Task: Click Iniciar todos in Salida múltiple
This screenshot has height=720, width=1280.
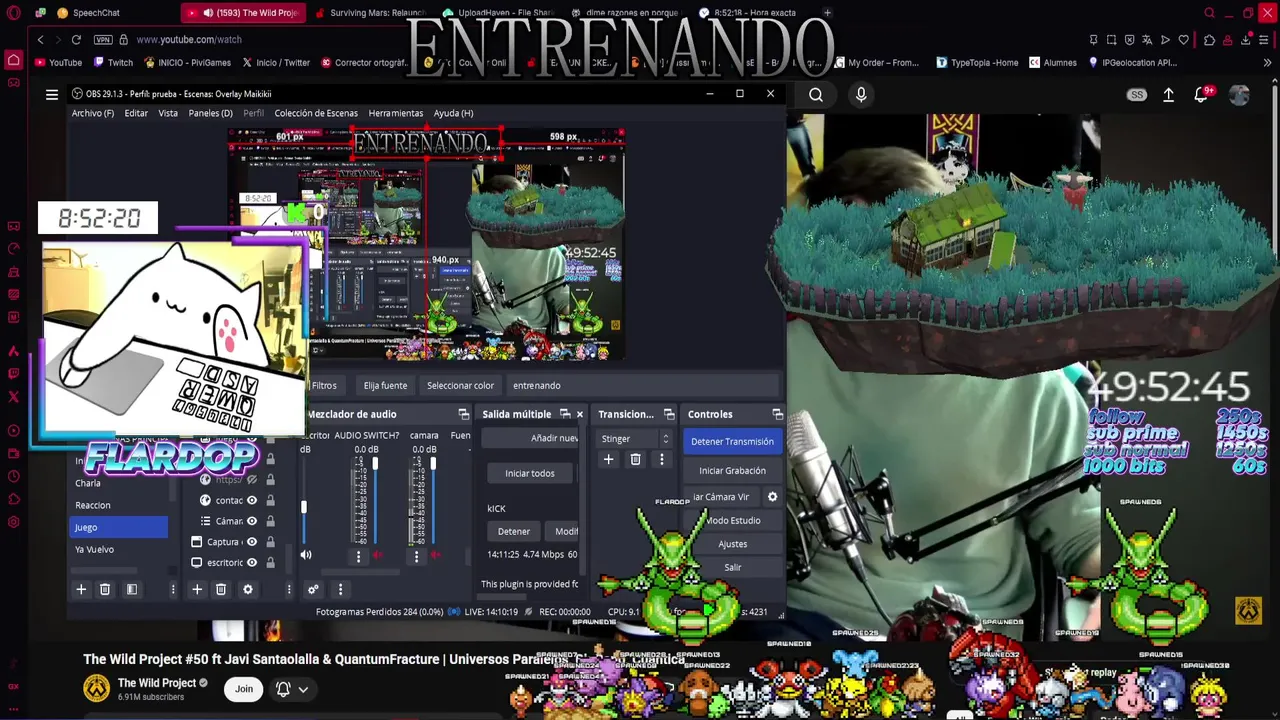Action: (529, 473)
